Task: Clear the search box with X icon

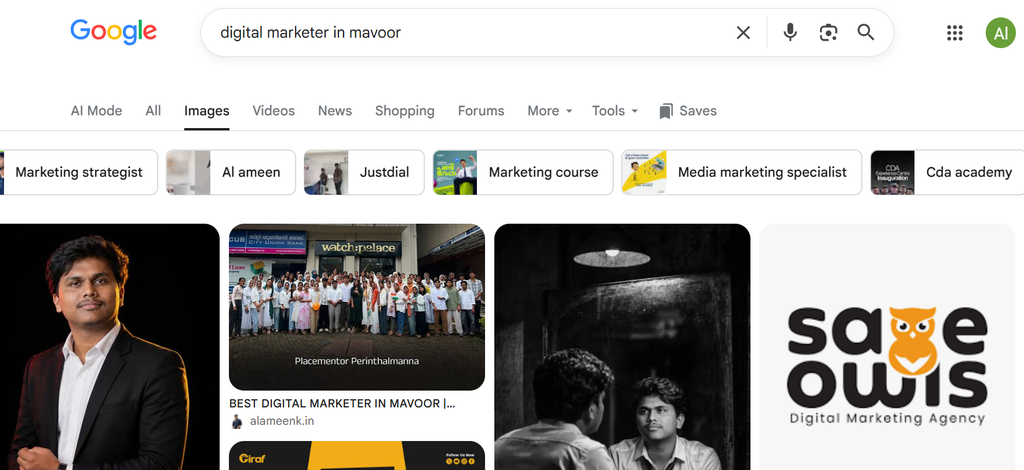Action: click(x=743, y=33)
